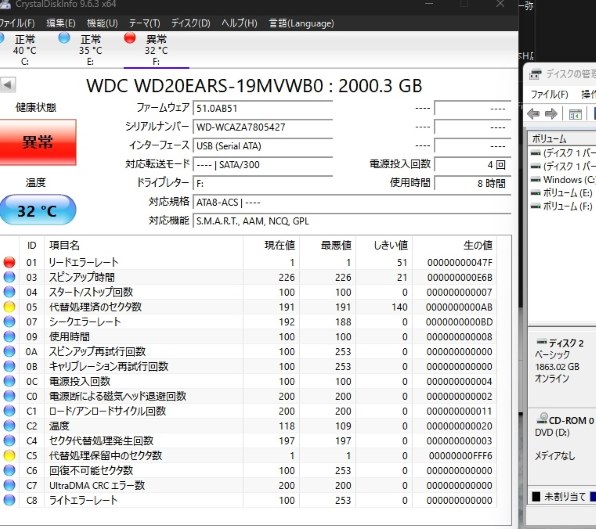Click the power-on count field 4 回
The width and height of the screenshot is (596, 529).
[472, 165]
